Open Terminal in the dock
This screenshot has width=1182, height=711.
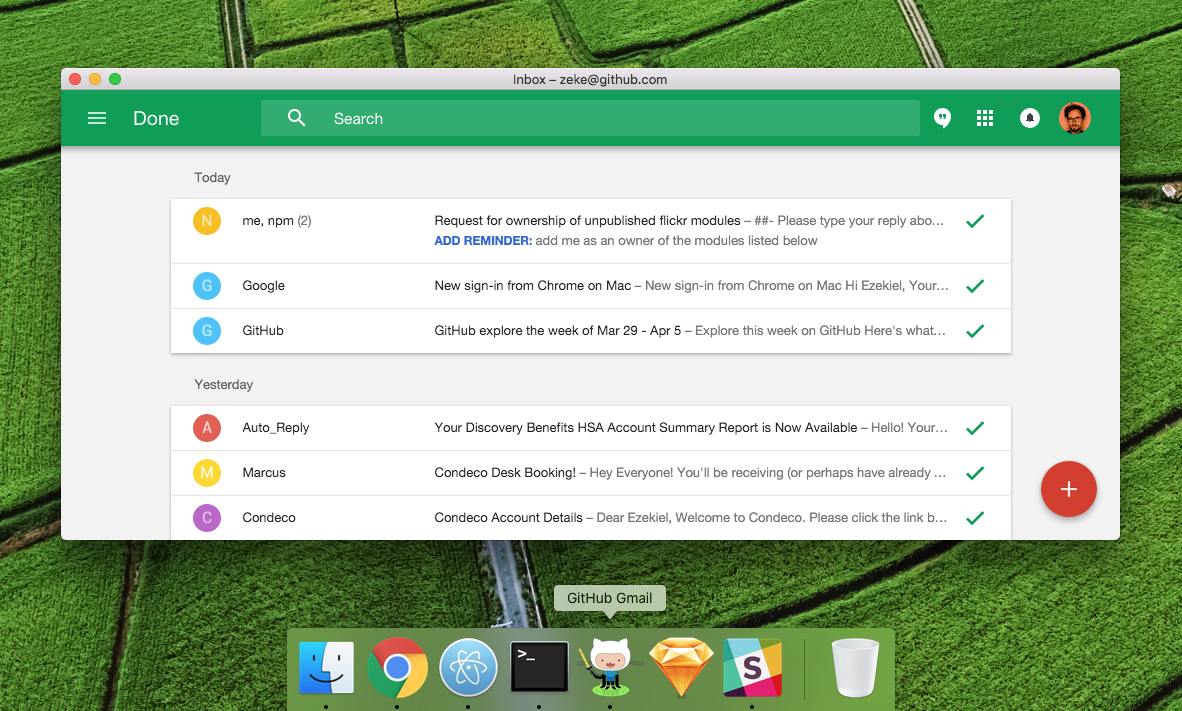click(539, 667)
